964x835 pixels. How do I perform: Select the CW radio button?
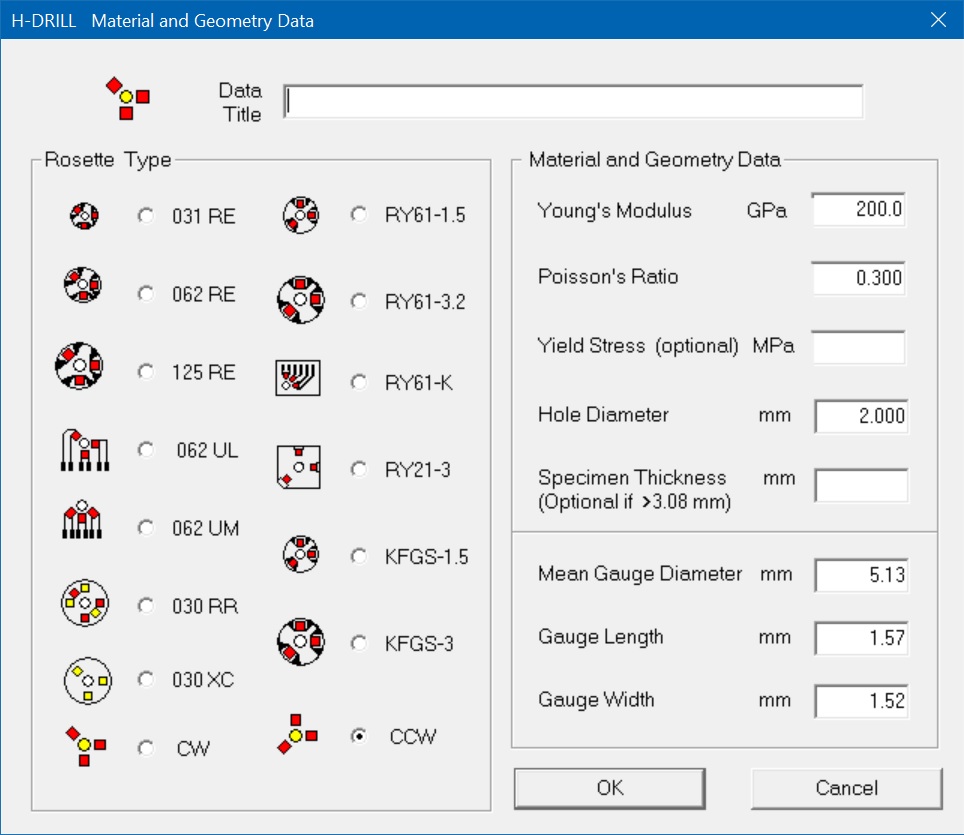click(x=146, y=748)
